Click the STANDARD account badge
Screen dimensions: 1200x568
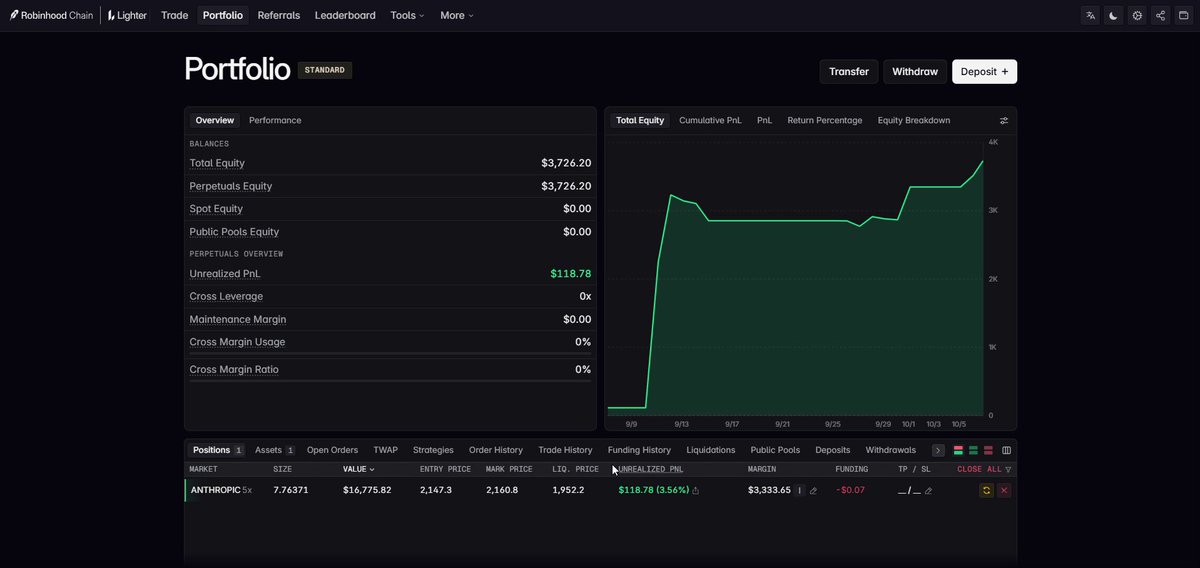(325, 70)
